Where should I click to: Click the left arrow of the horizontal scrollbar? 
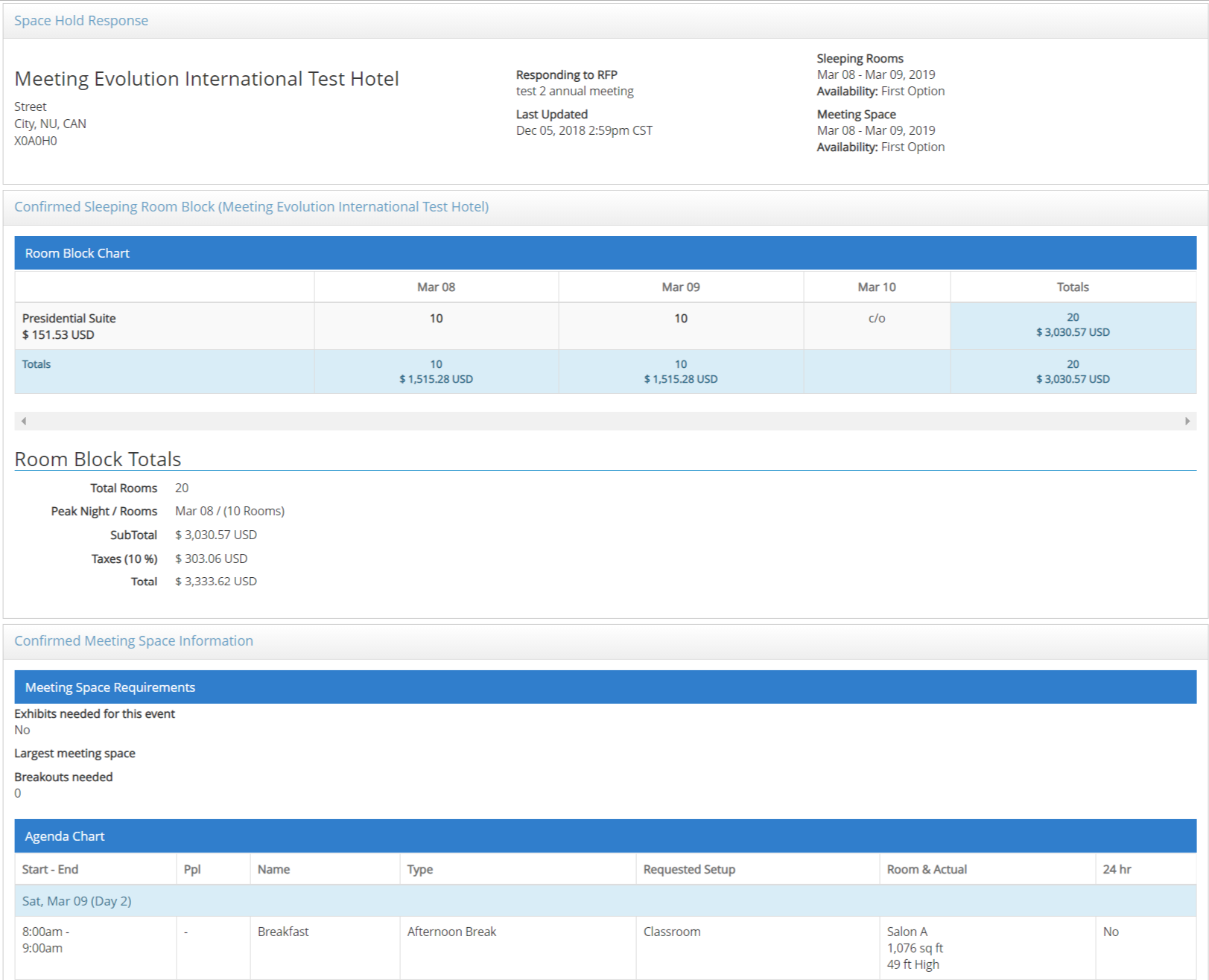coord(24,421)
